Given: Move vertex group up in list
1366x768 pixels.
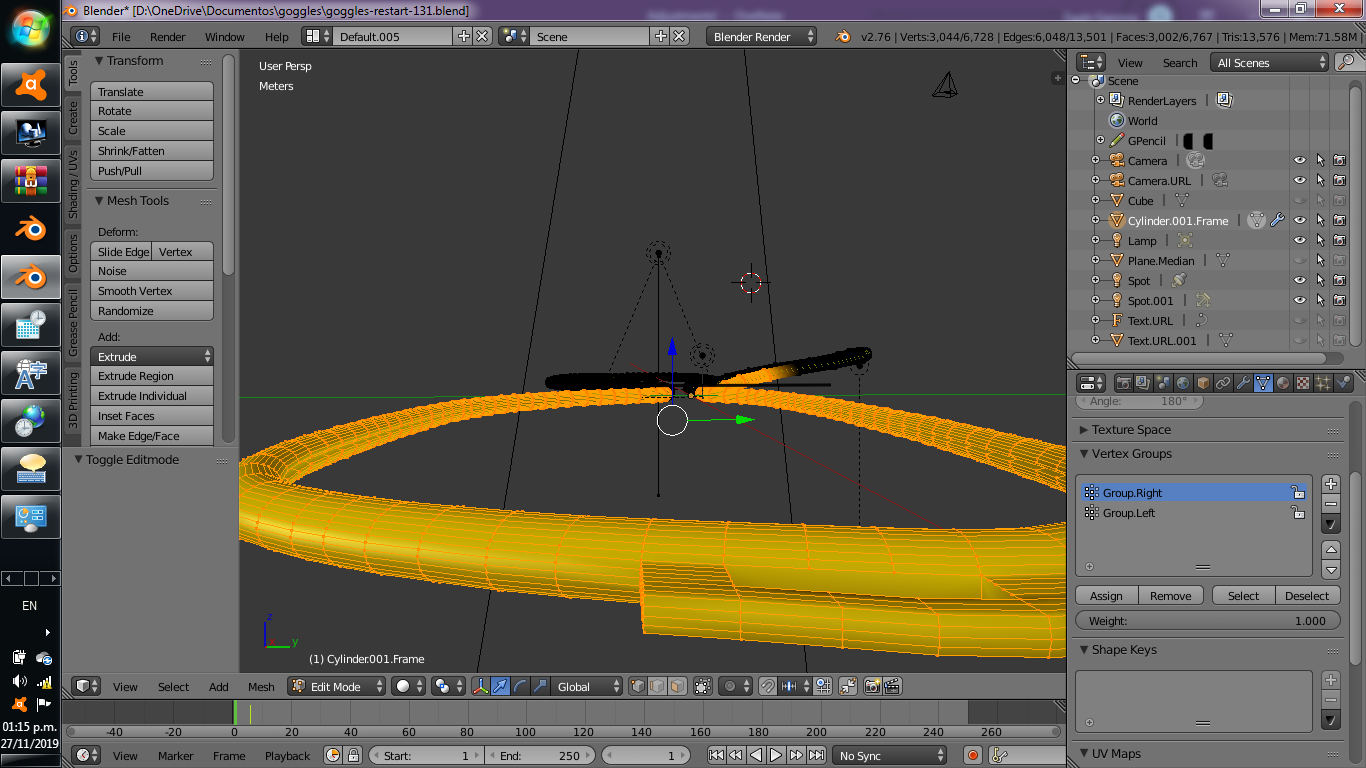Looking at the screenshot, I should point(1331,550).
